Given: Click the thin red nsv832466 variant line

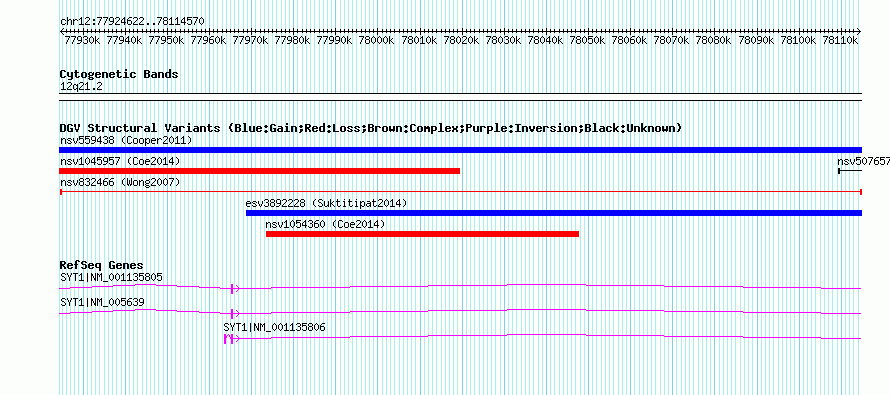Looking at the screenshot, I should tap(460, 192).
